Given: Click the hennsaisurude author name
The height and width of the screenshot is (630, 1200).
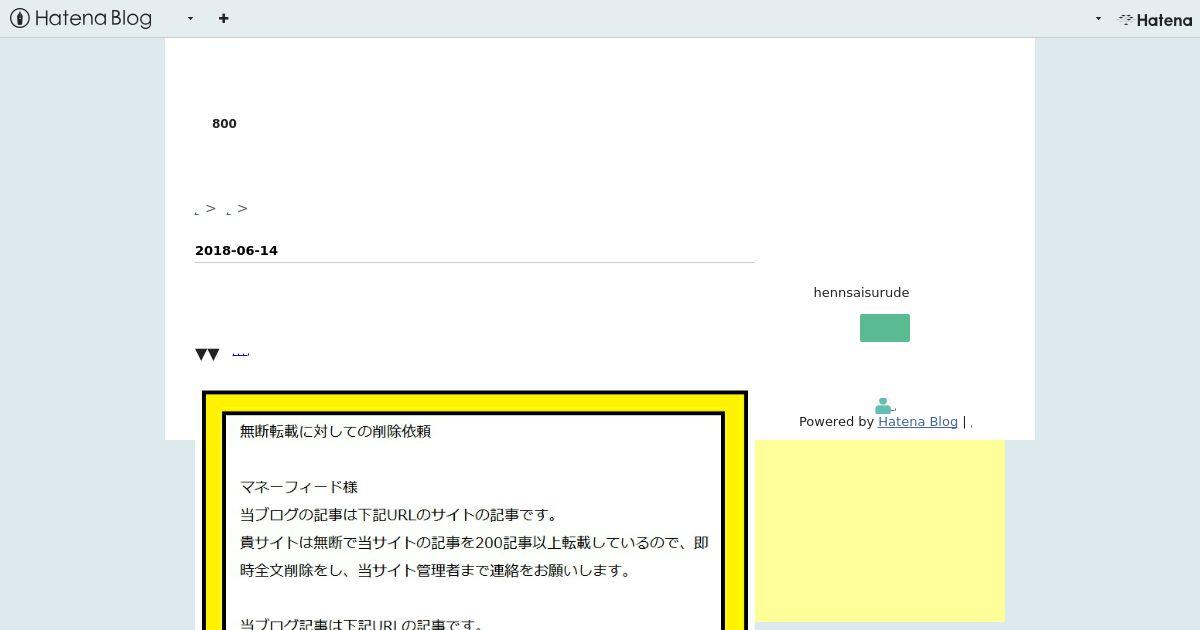Looking at the screenshot, I should pyautogui.click(x=861, y=293).
